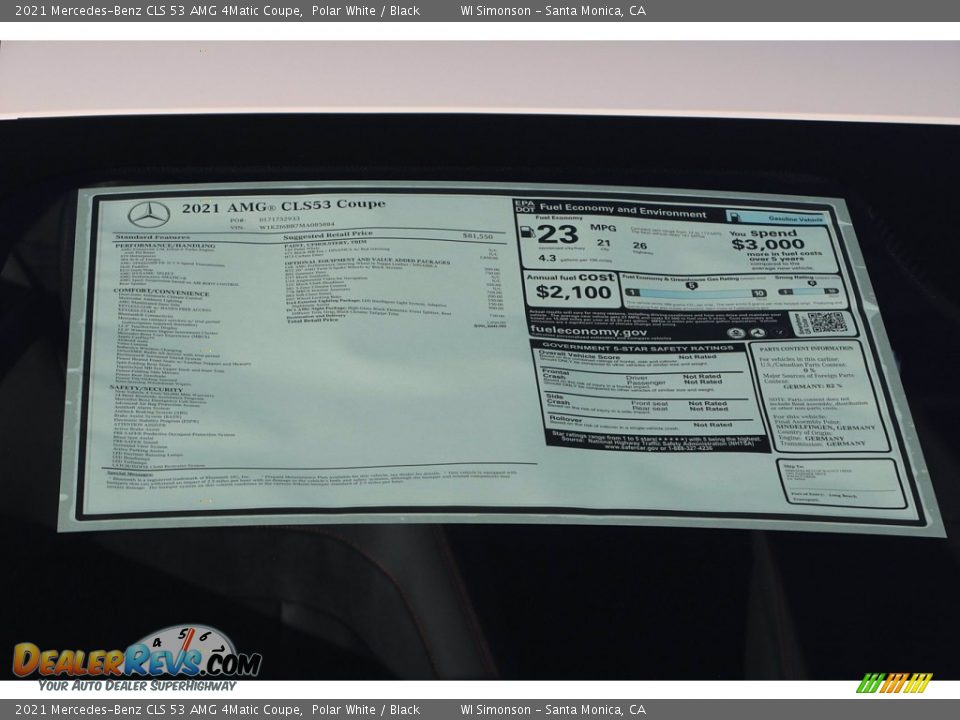Click 'WI Simonson - Santa Monica, CA' in bottom caption
This screenshot has height=720, width=960.
pos(553,710)
